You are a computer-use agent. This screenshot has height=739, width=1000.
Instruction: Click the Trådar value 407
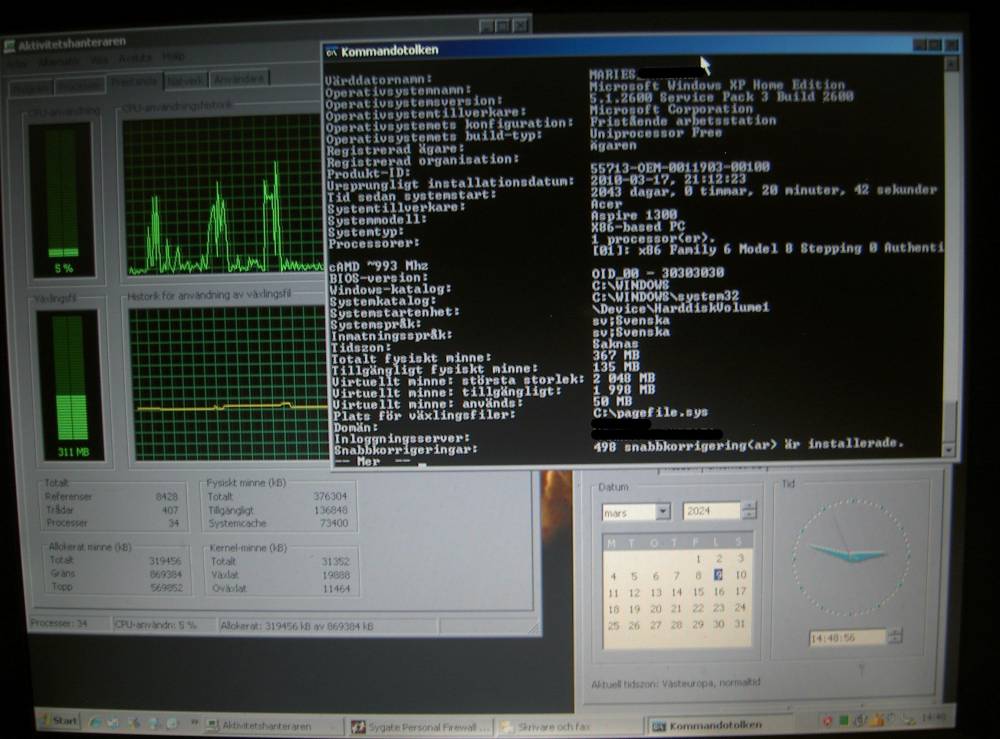tap(170, 509)
